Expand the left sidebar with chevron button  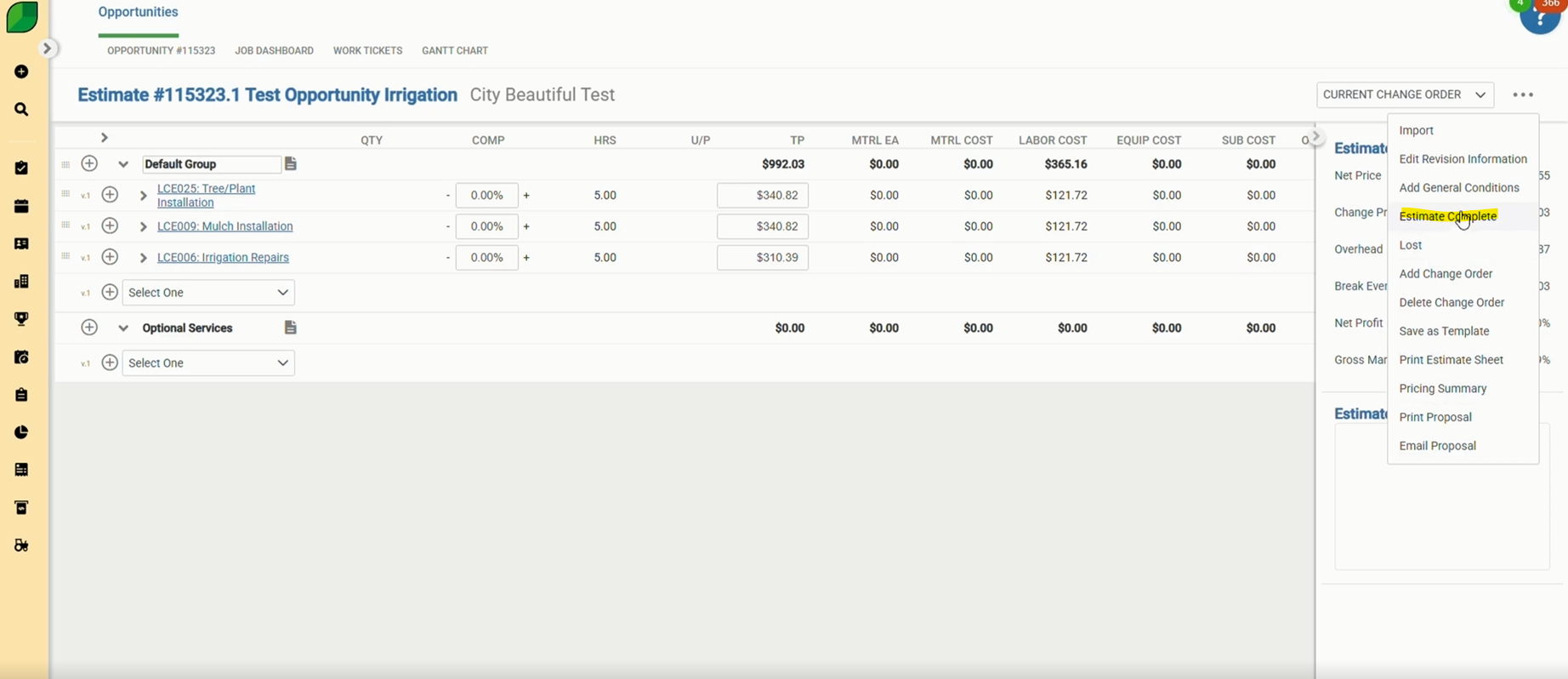point(48,48)
